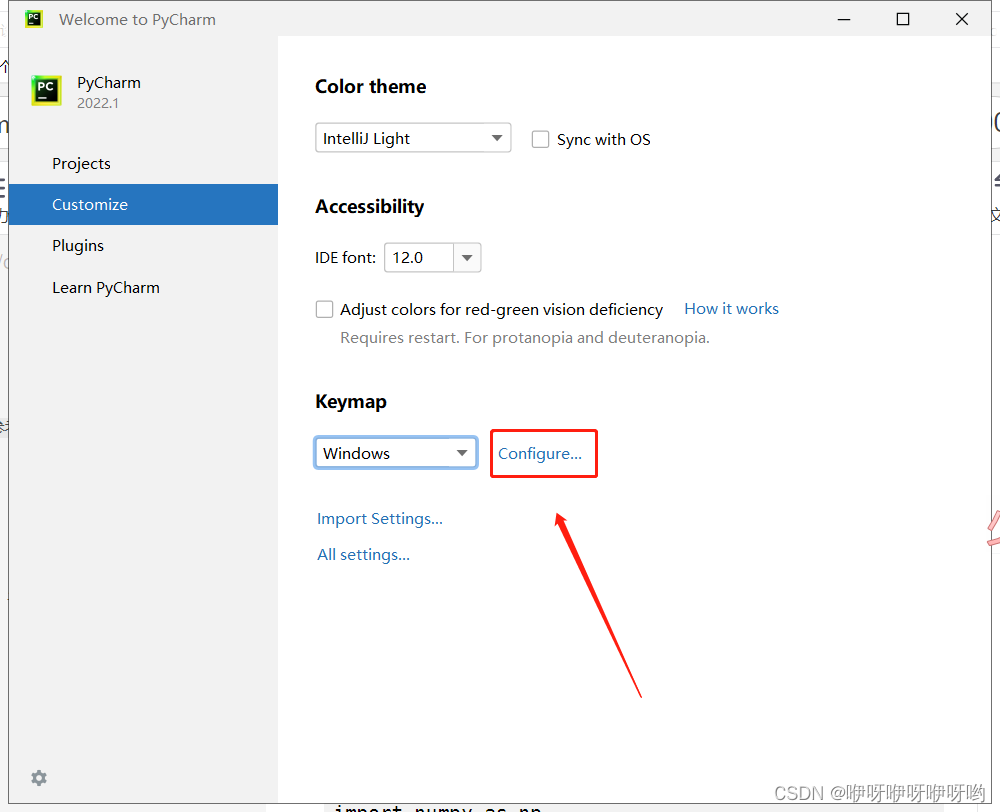The width and height of the screenshot is (1000, 812).
Task: Click the Configure... keymap link
Action: click(x=540, y=454)
